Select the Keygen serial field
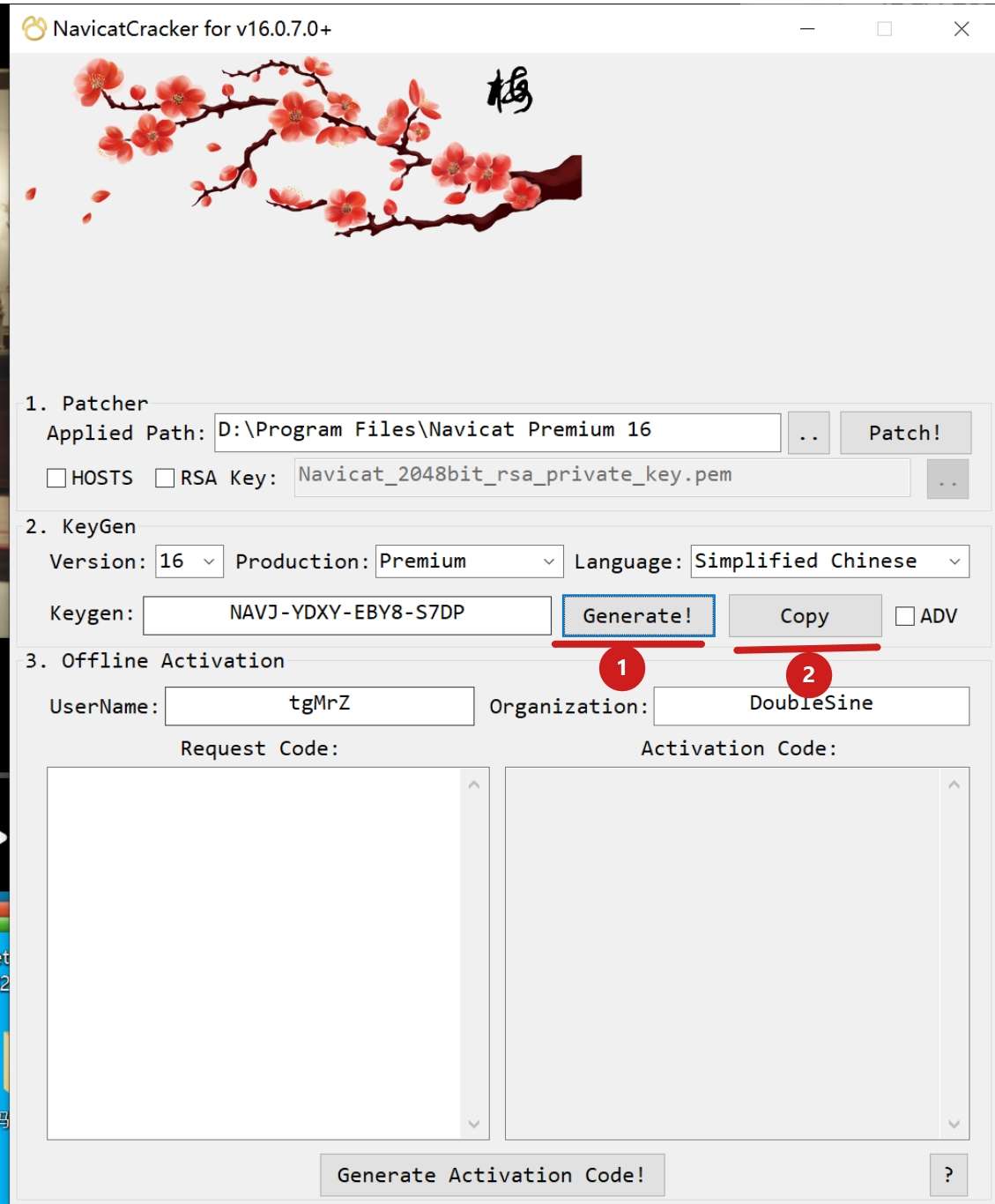 [347, 615]
